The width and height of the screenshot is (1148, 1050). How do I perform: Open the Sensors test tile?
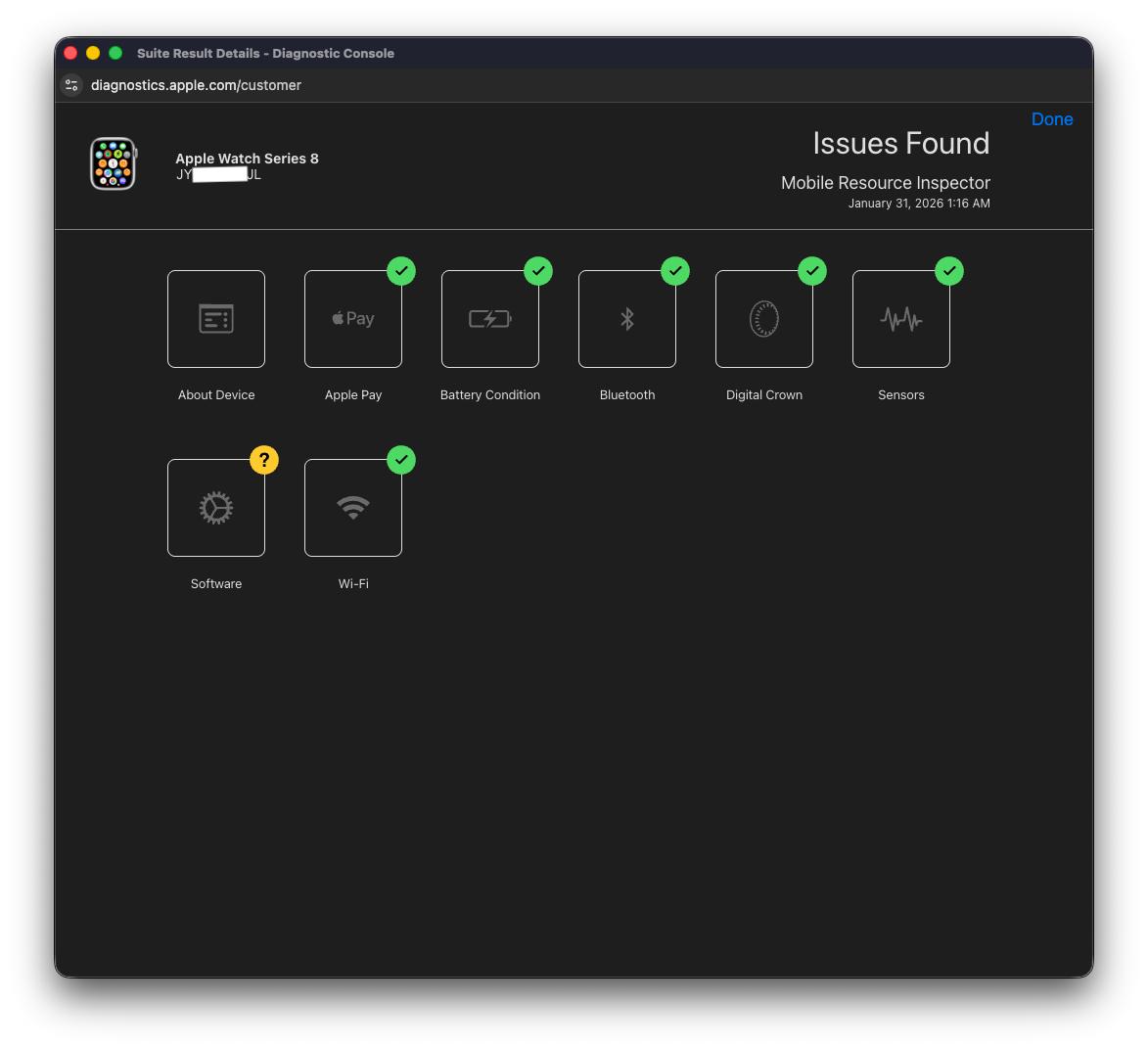[900, 318]
